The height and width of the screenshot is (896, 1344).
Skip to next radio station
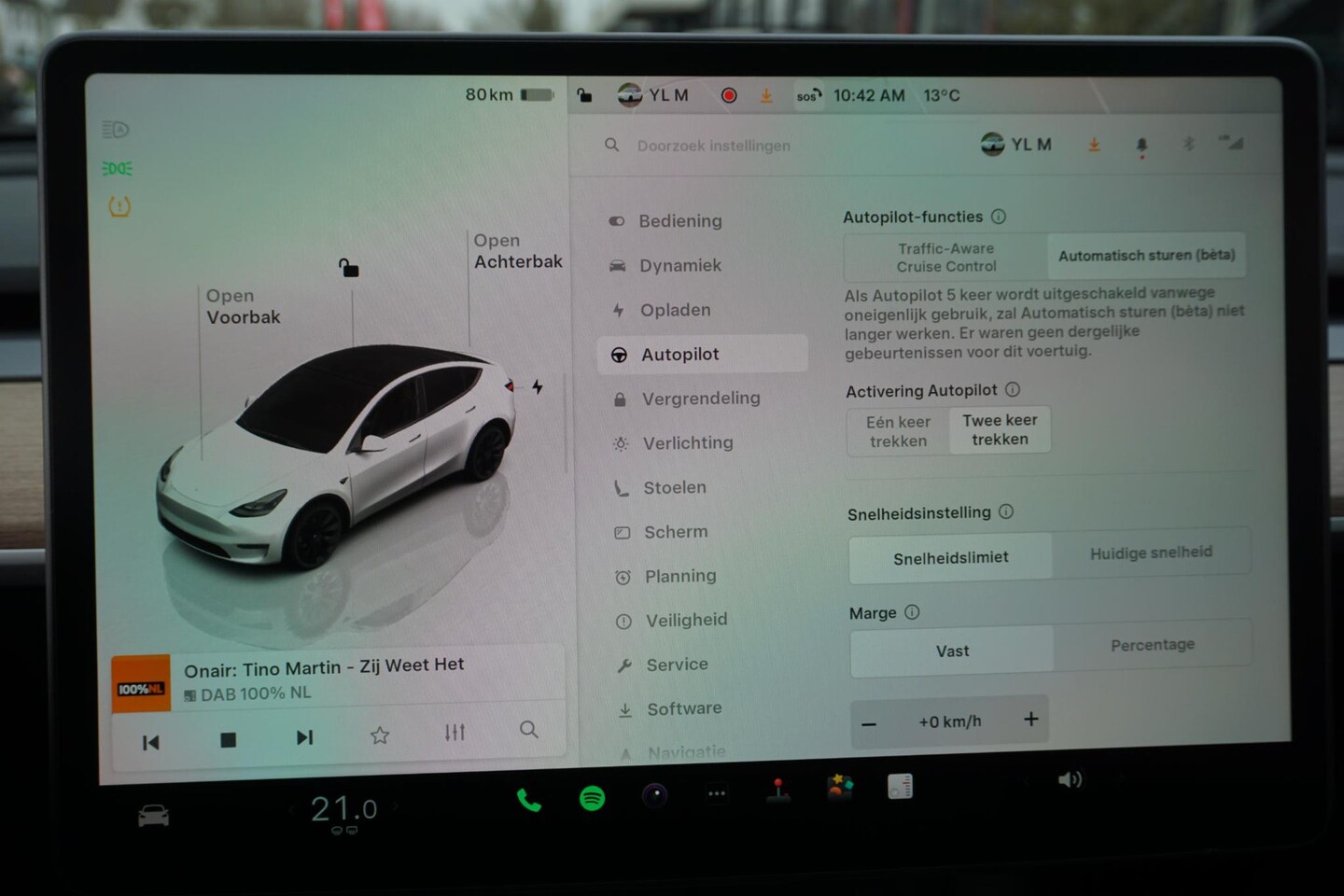(x=304, y=737)
